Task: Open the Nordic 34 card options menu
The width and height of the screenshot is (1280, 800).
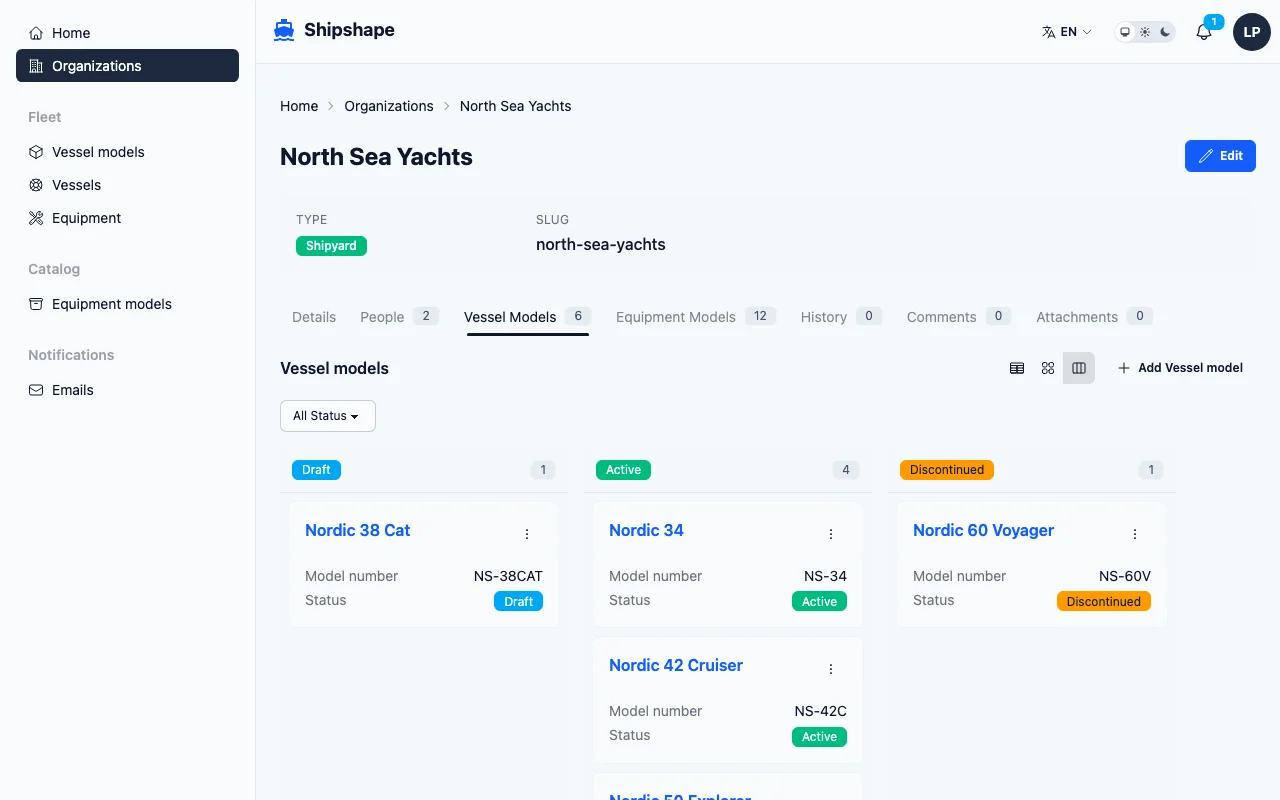Action: (831, 534)
